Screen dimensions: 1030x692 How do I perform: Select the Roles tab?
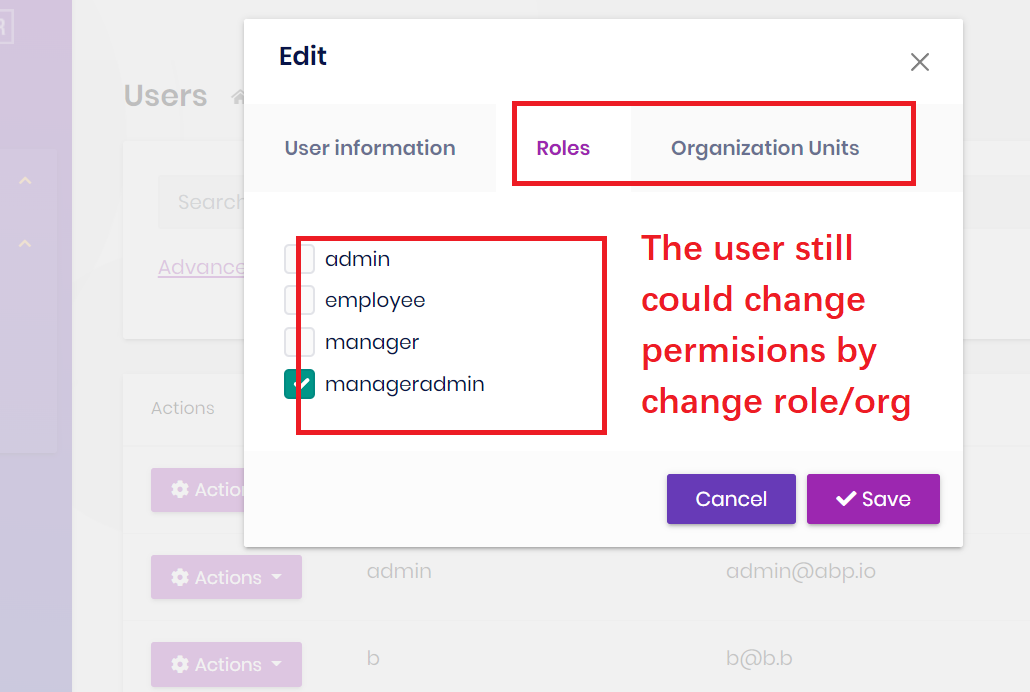[x=563, y=149]
